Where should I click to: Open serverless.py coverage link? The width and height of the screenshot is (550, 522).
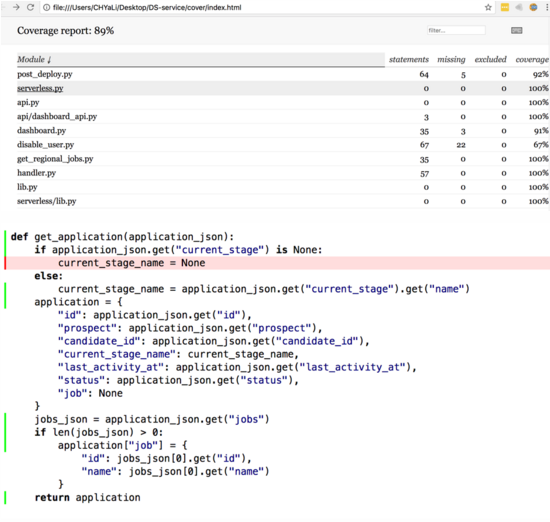40,88
